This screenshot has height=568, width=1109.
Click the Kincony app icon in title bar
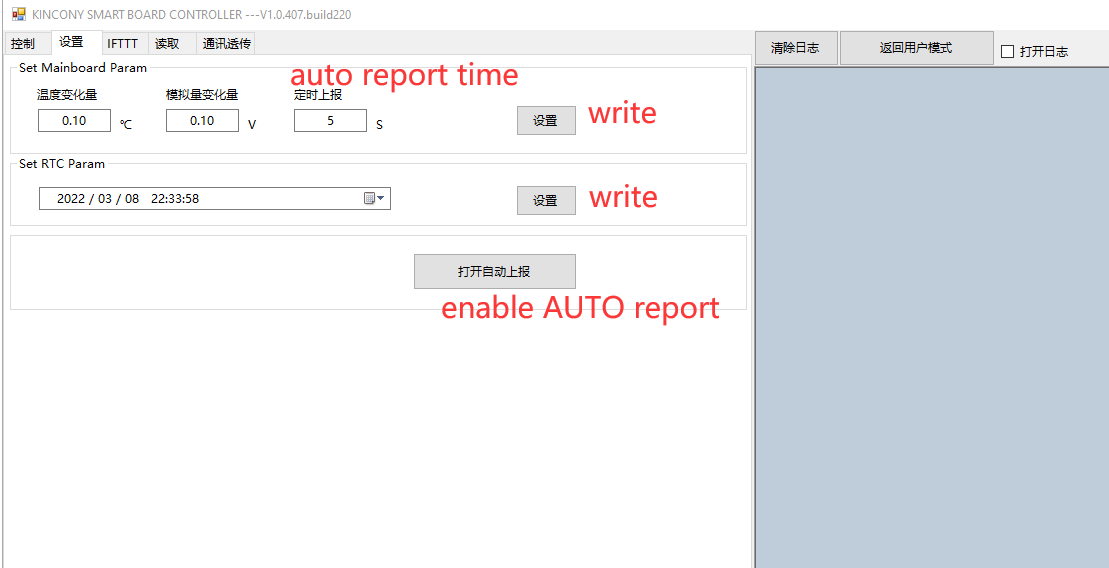(x=18, y=14)
